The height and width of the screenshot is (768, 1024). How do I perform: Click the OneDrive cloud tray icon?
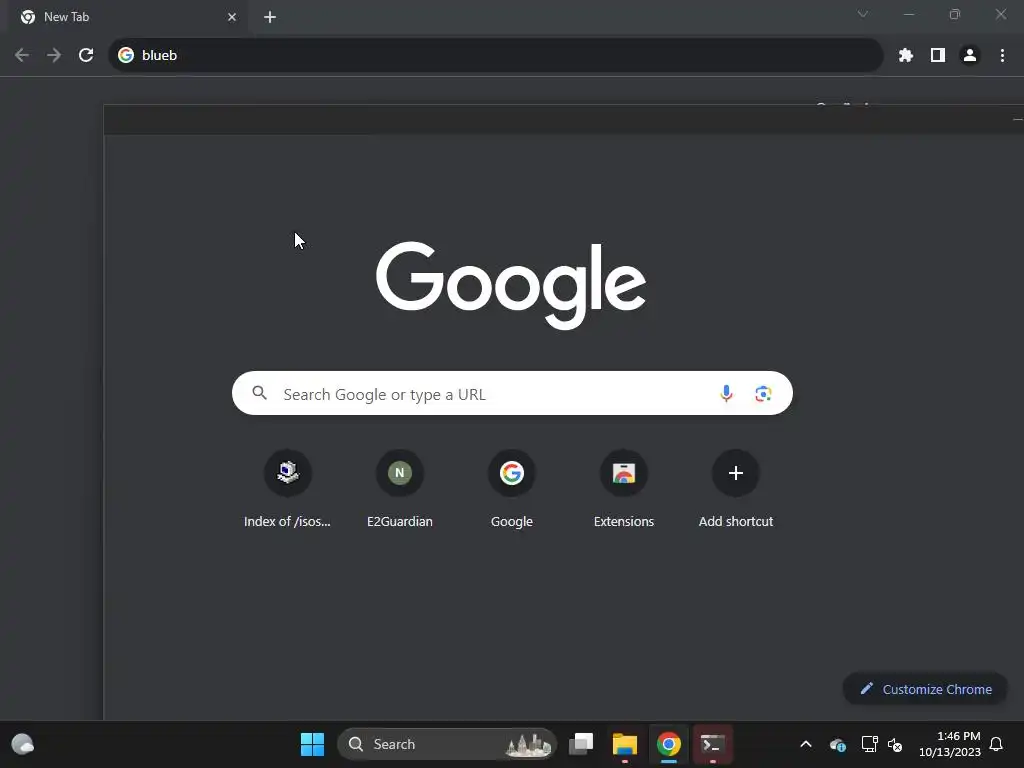pyautogui.click(x=837, y=744)
